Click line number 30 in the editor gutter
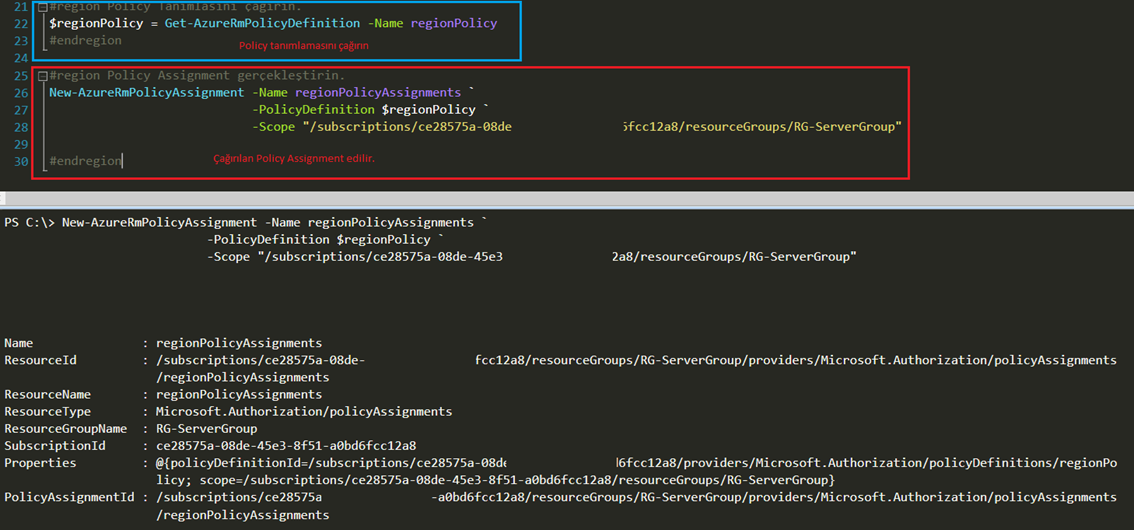 (x=20, y=161)
